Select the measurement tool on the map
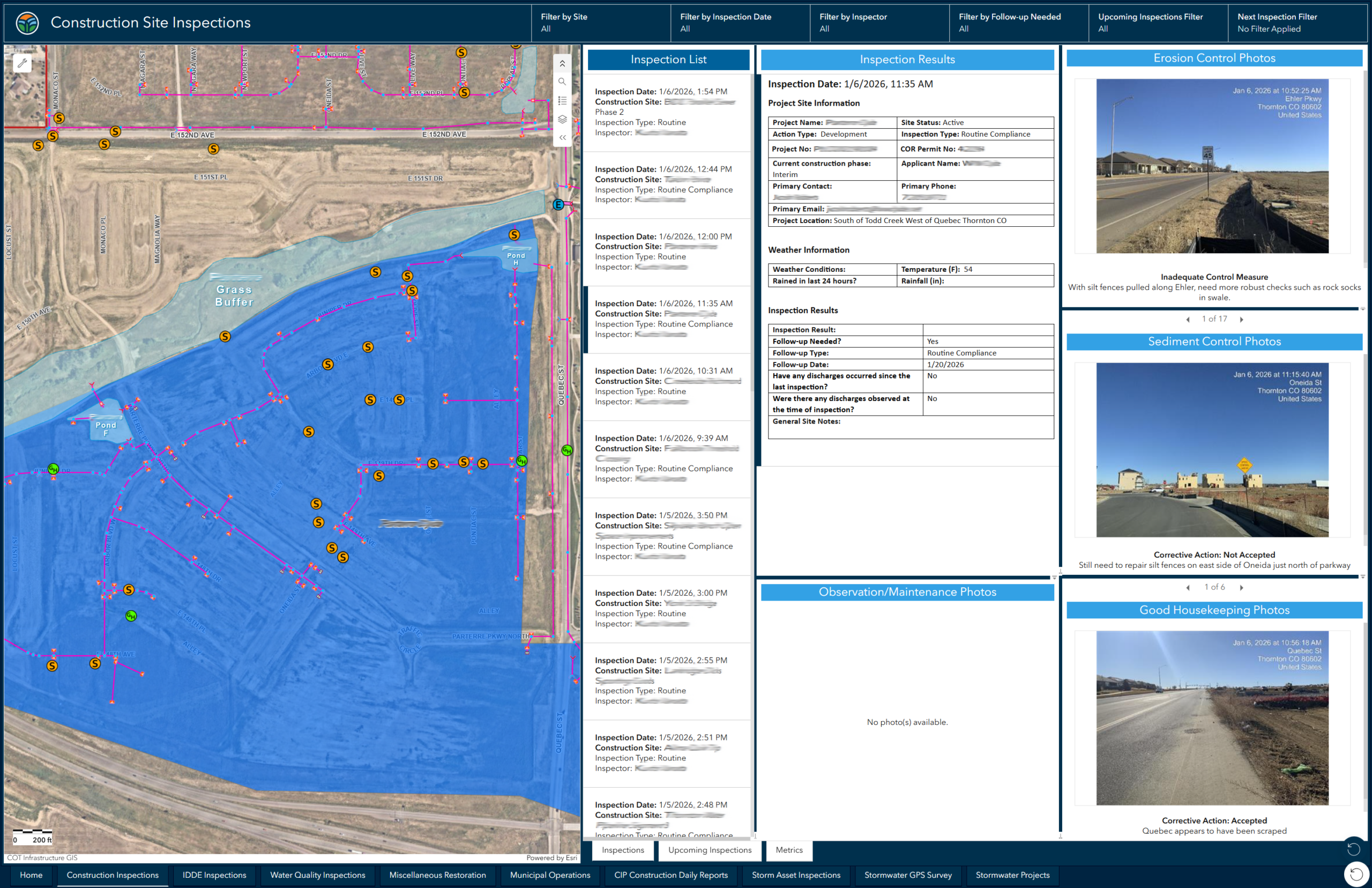The height and width of the screenshot is (888, 1372). [22, 63]
